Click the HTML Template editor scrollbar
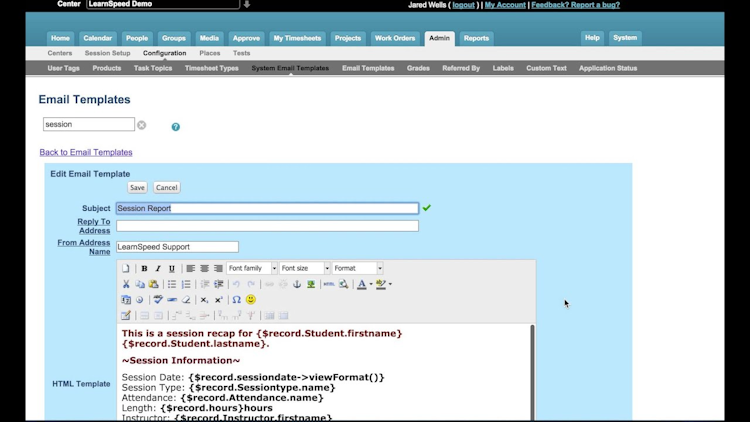This screenshot has width=750, height=422. tap(532, 373)
